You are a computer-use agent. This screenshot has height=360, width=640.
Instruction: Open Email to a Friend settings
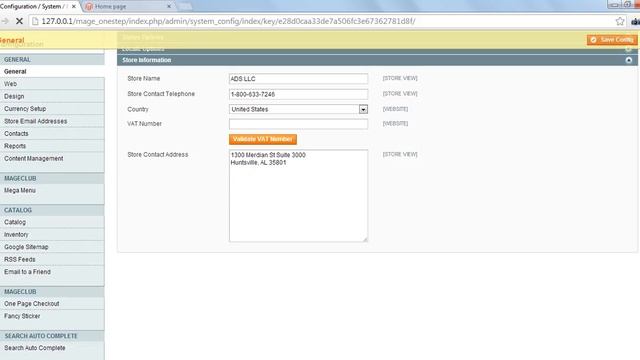click(52, 272)
